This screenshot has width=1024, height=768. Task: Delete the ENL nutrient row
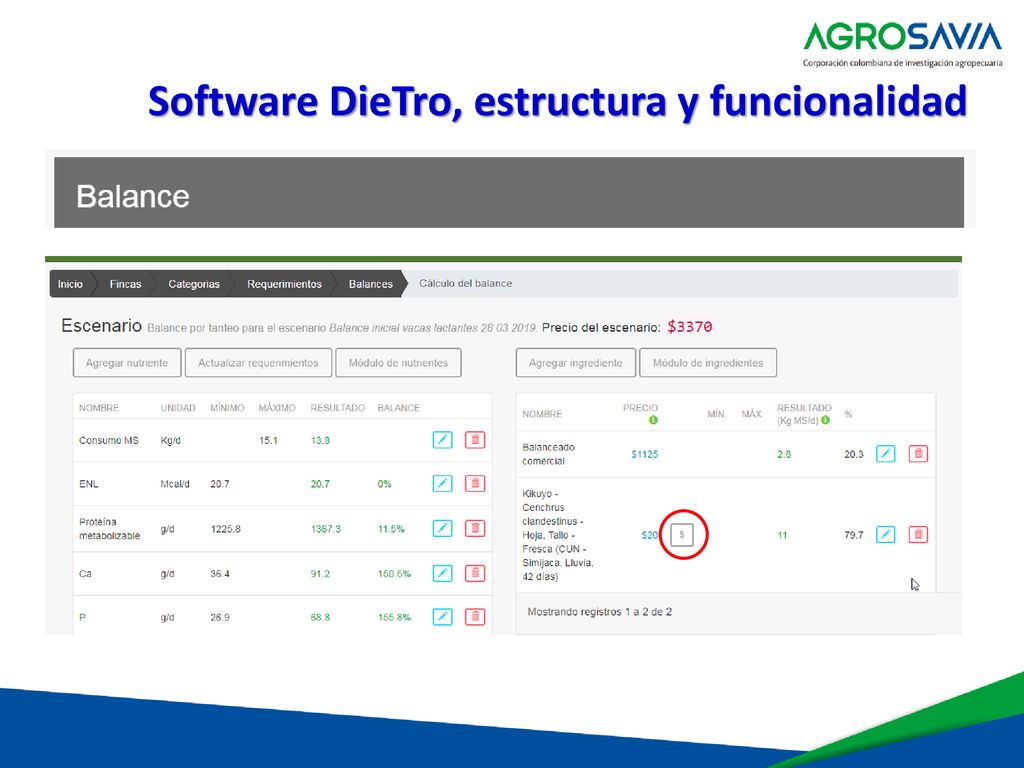pos(475,483)
